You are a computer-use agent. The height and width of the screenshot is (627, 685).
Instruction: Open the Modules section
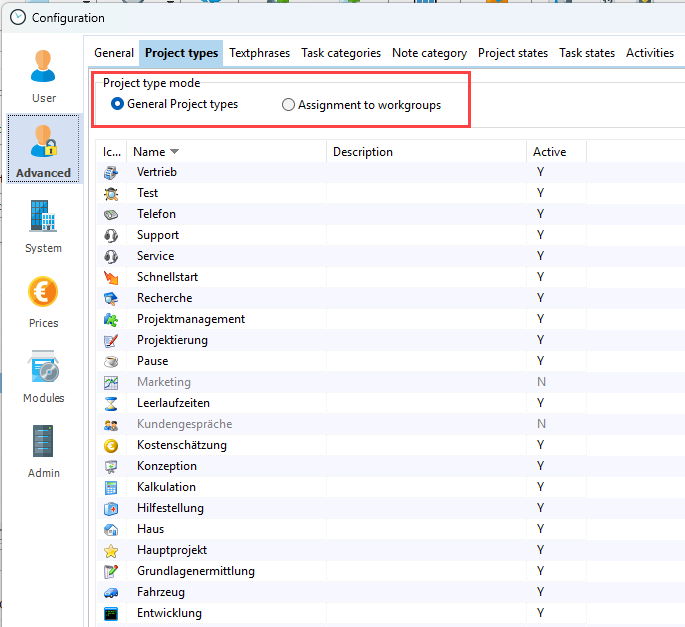pyautogui.click(x=43, y=375)
